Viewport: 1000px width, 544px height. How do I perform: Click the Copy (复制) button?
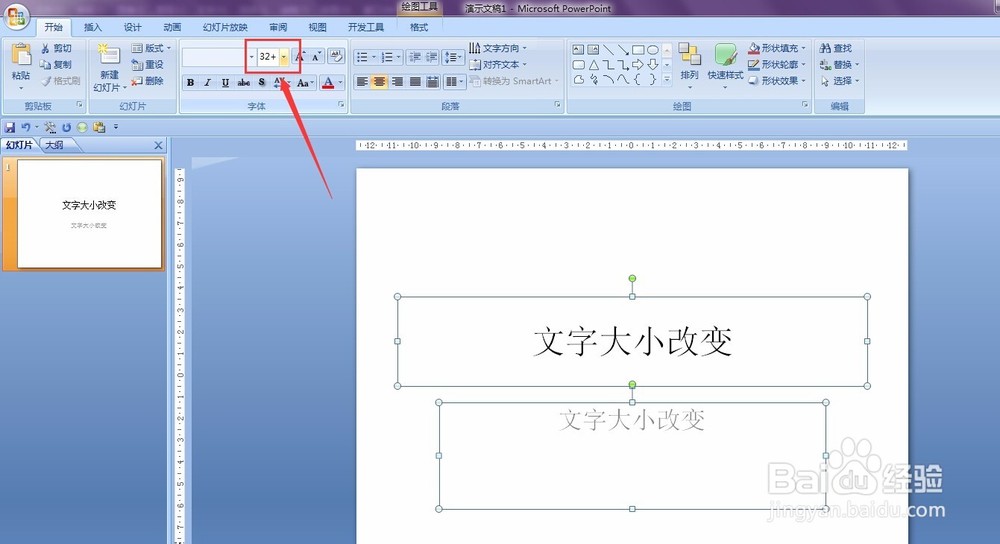[55, 64]
